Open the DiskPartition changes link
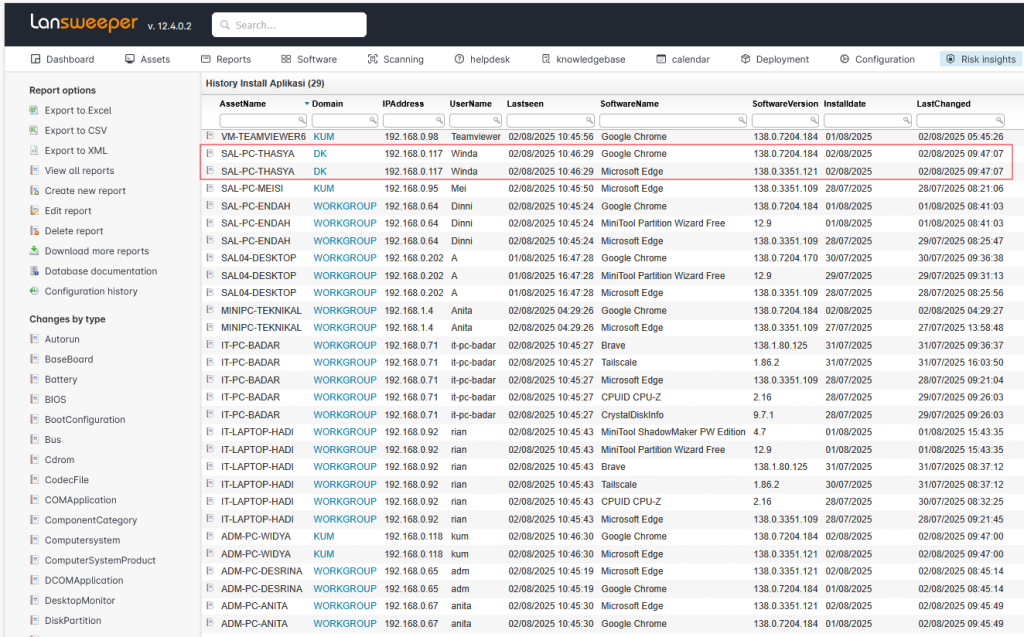This screenshot has width=1024, height=637. tap(73, 621)
